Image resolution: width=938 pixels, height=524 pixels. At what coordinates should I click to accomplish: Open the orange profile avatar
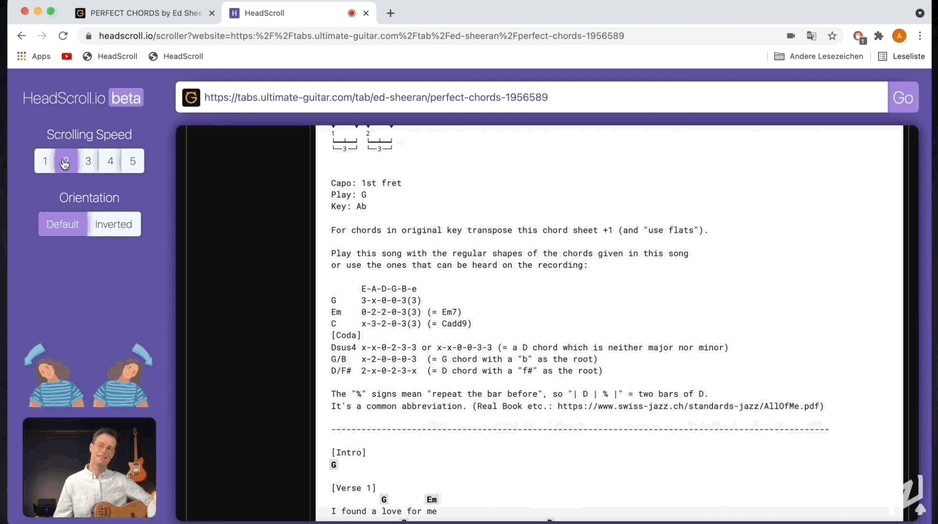click(x=899, y=36)
